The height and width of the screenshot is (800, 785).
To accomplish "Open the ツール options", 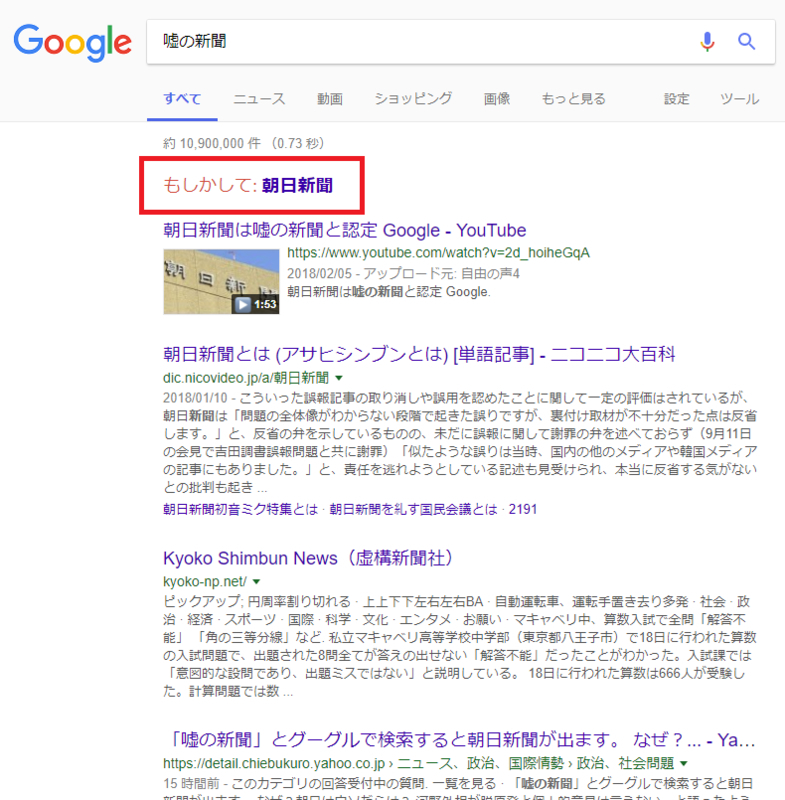I will click(x=740, y=98).
